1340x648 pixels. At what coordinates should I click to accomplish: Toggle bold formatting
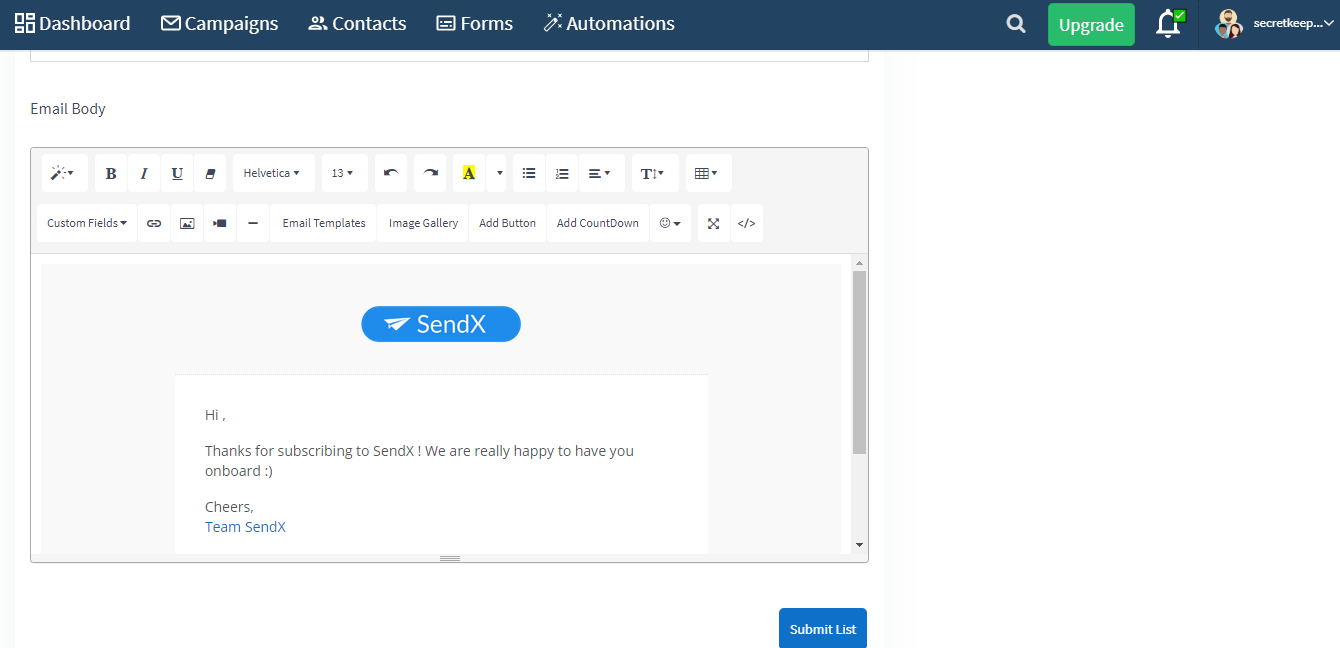(111, 173)
